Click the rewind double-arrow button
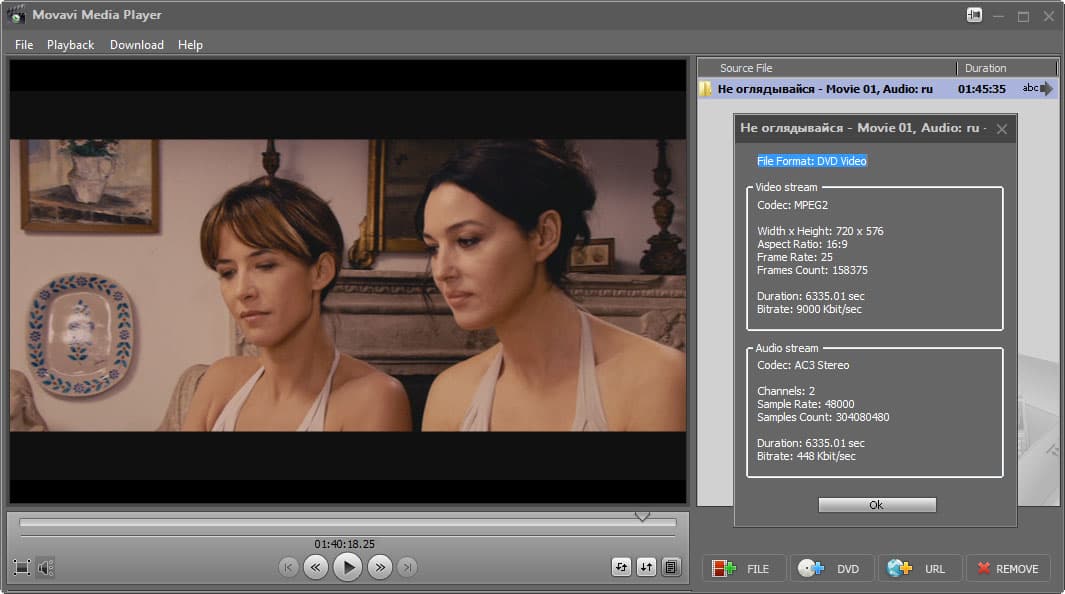Screen dimensions: 1065x594 [x=315, y=568]
